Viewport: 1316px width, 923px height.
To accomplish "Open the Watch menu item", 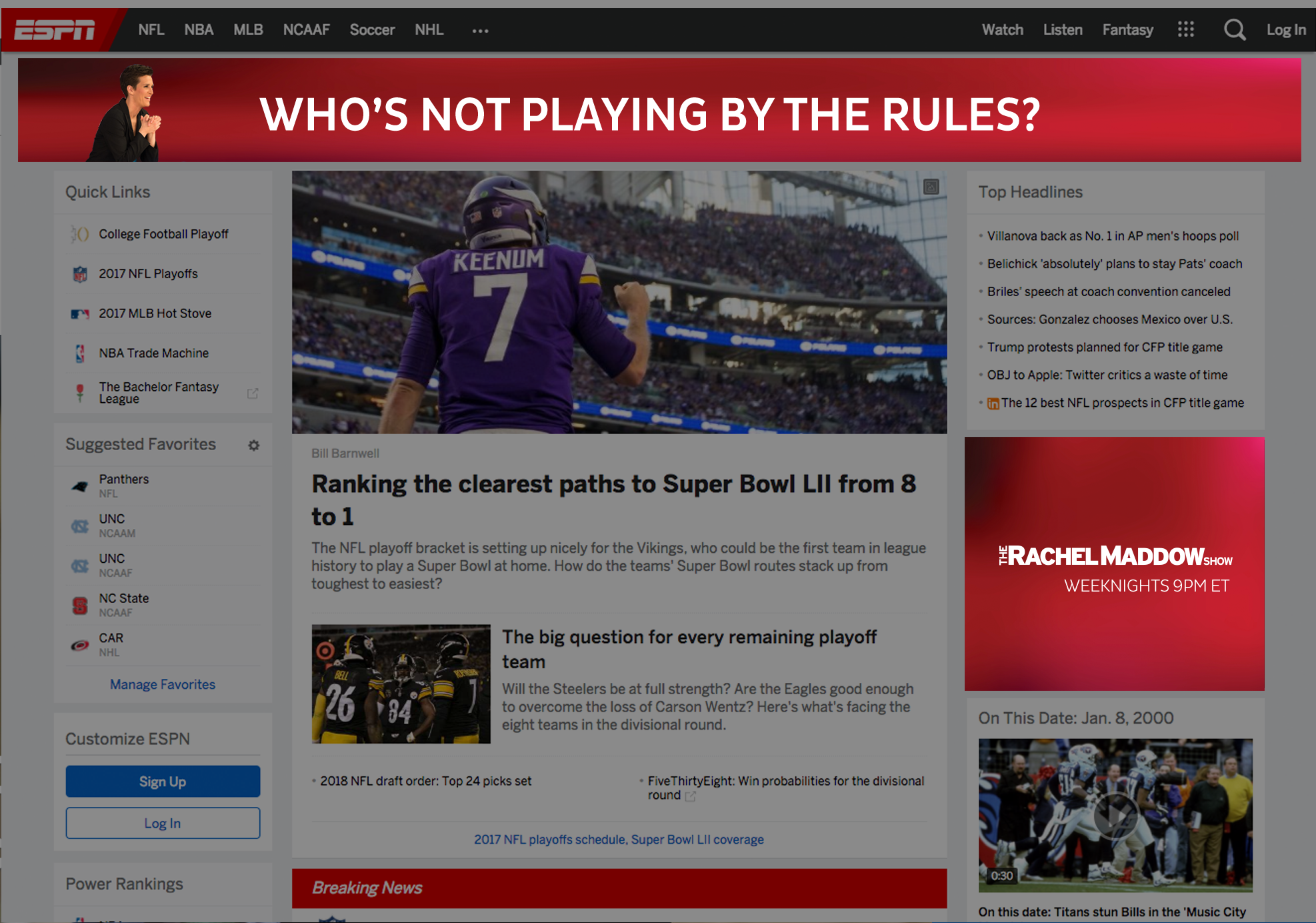I will coord(1002,30).
